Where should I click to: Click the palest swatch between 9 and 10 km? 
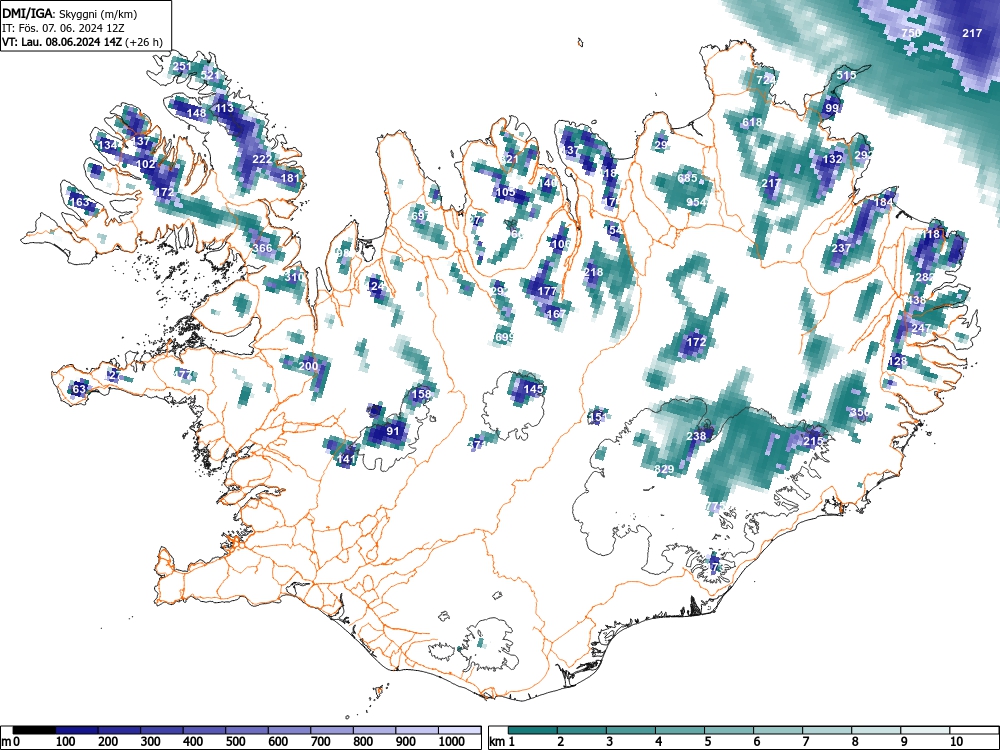[x=925, y=730]
